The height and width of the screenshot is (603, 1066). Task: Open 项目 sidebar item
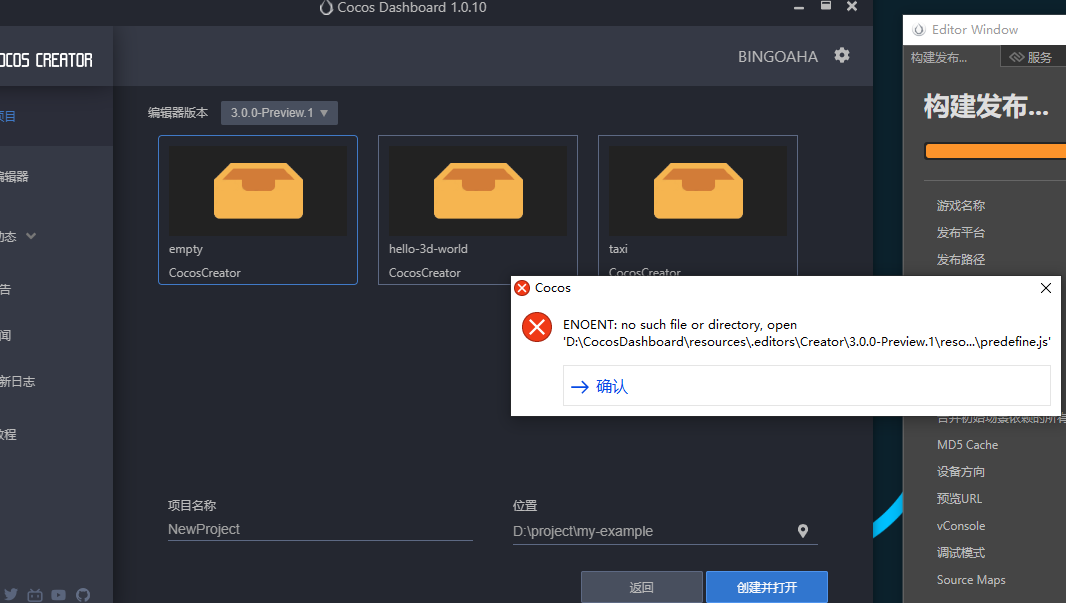56,116
